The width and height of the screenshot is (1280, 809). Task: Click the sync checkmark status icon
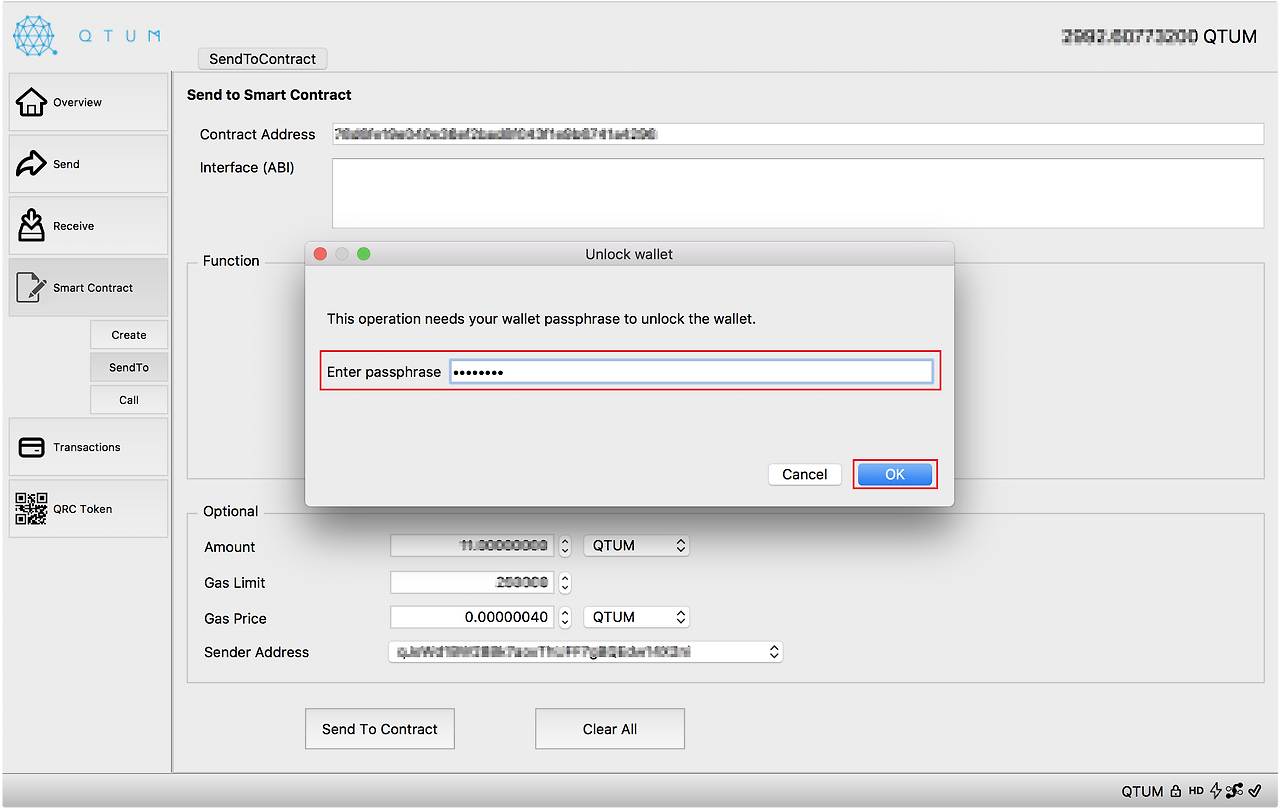pyautogui.click(x=1255, y=791)
